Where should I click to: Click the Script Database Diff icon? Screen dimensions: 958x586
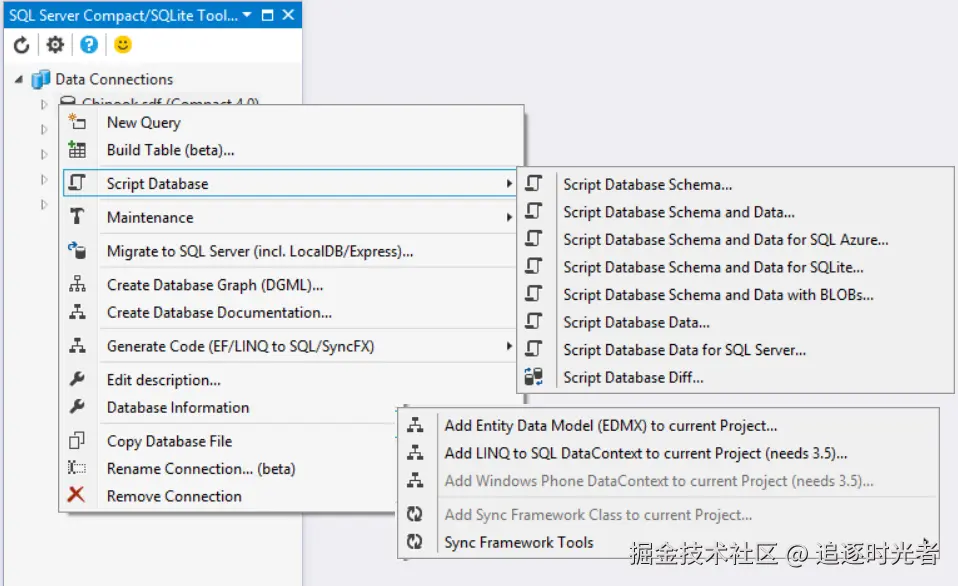534,376
